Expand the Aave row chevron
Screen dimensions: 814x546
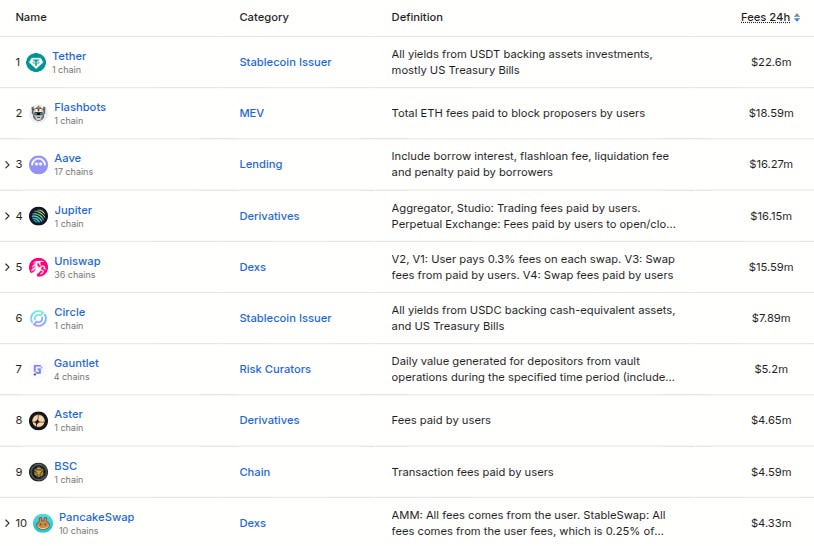7,165
